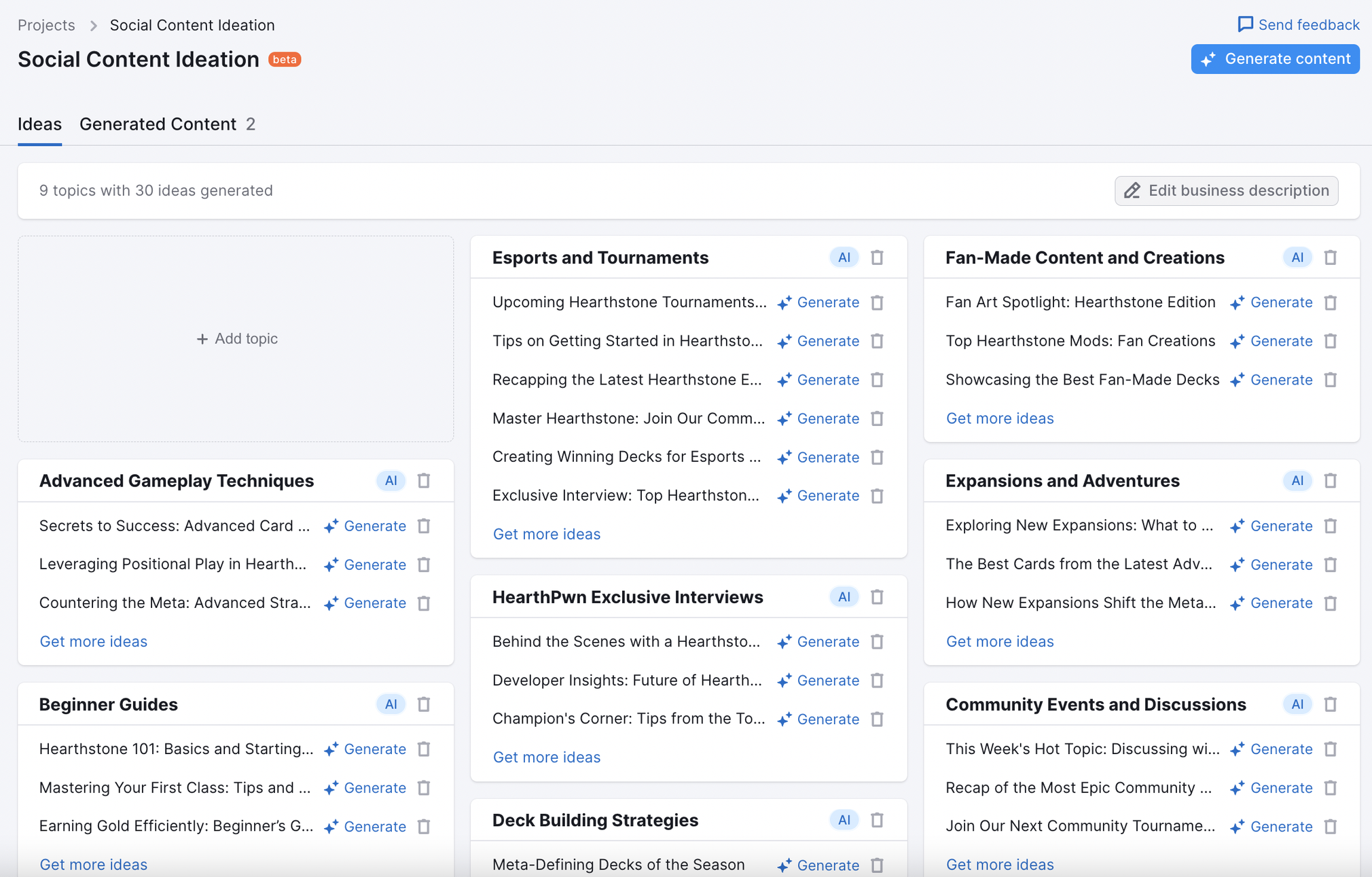The width and height of the screenshot is (1372, 877).
Task: Go to Projects in the breadcrumb
Action: click(46, 25)
